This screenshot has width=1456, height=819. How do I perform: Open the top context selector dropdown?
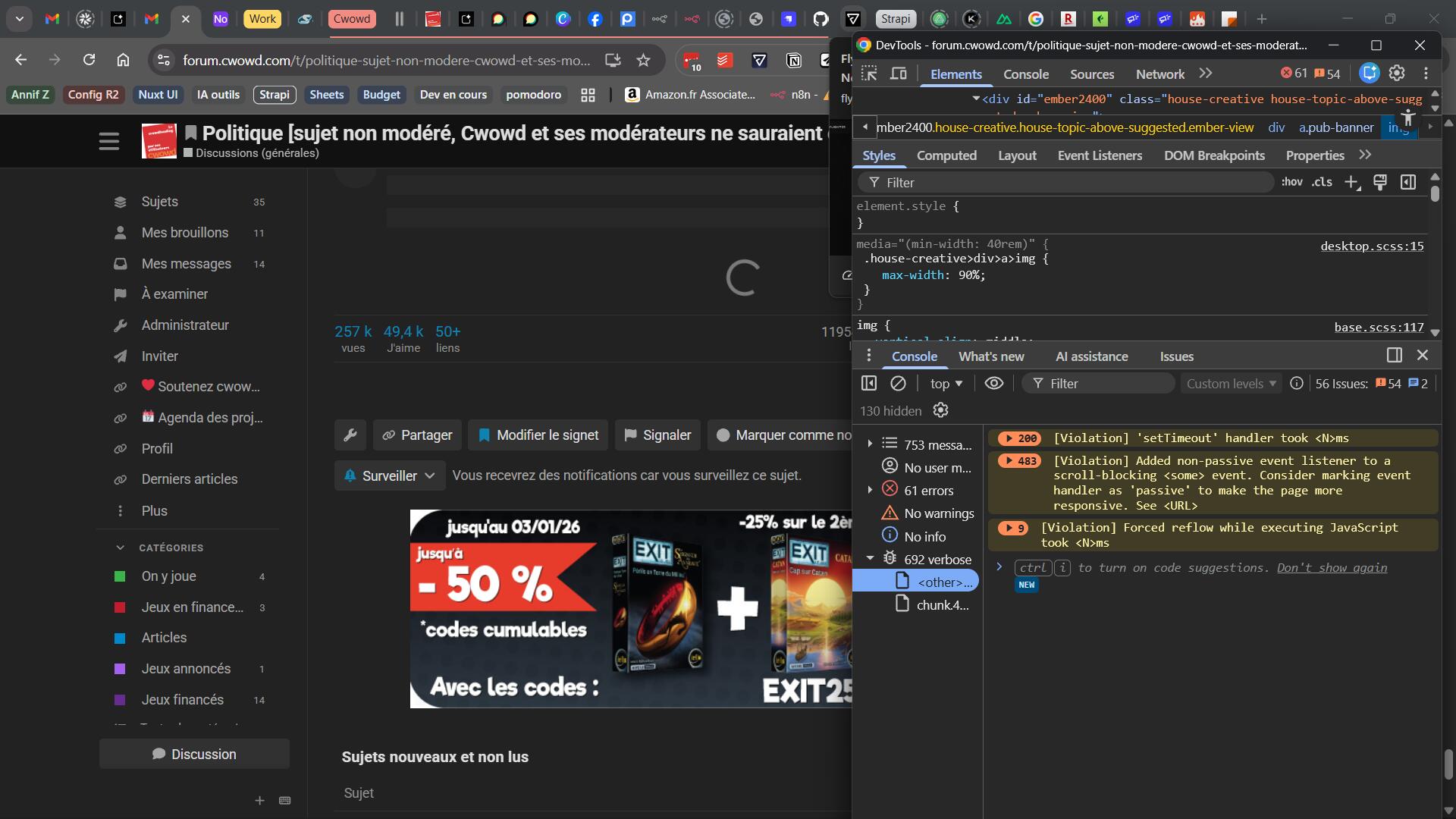point(946,384)
